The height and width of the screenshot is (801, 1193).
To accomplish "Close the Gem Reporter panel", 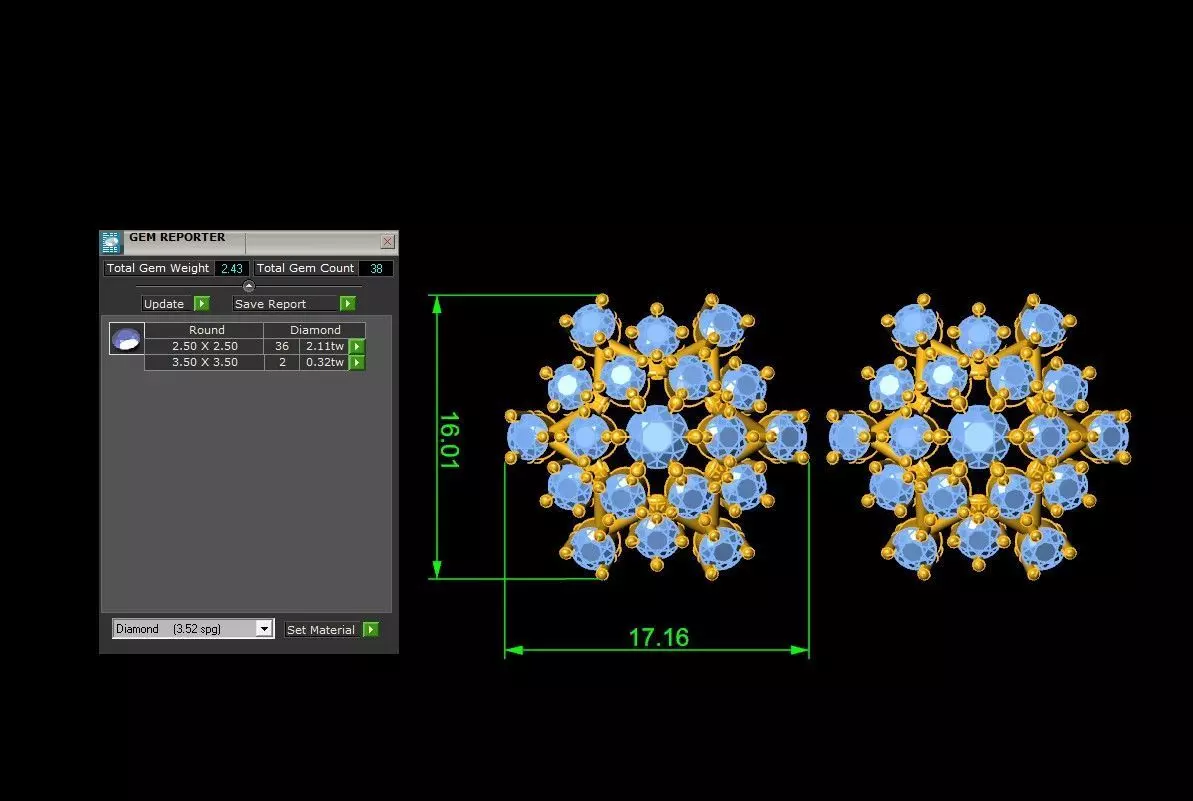I will click(387, 242).
